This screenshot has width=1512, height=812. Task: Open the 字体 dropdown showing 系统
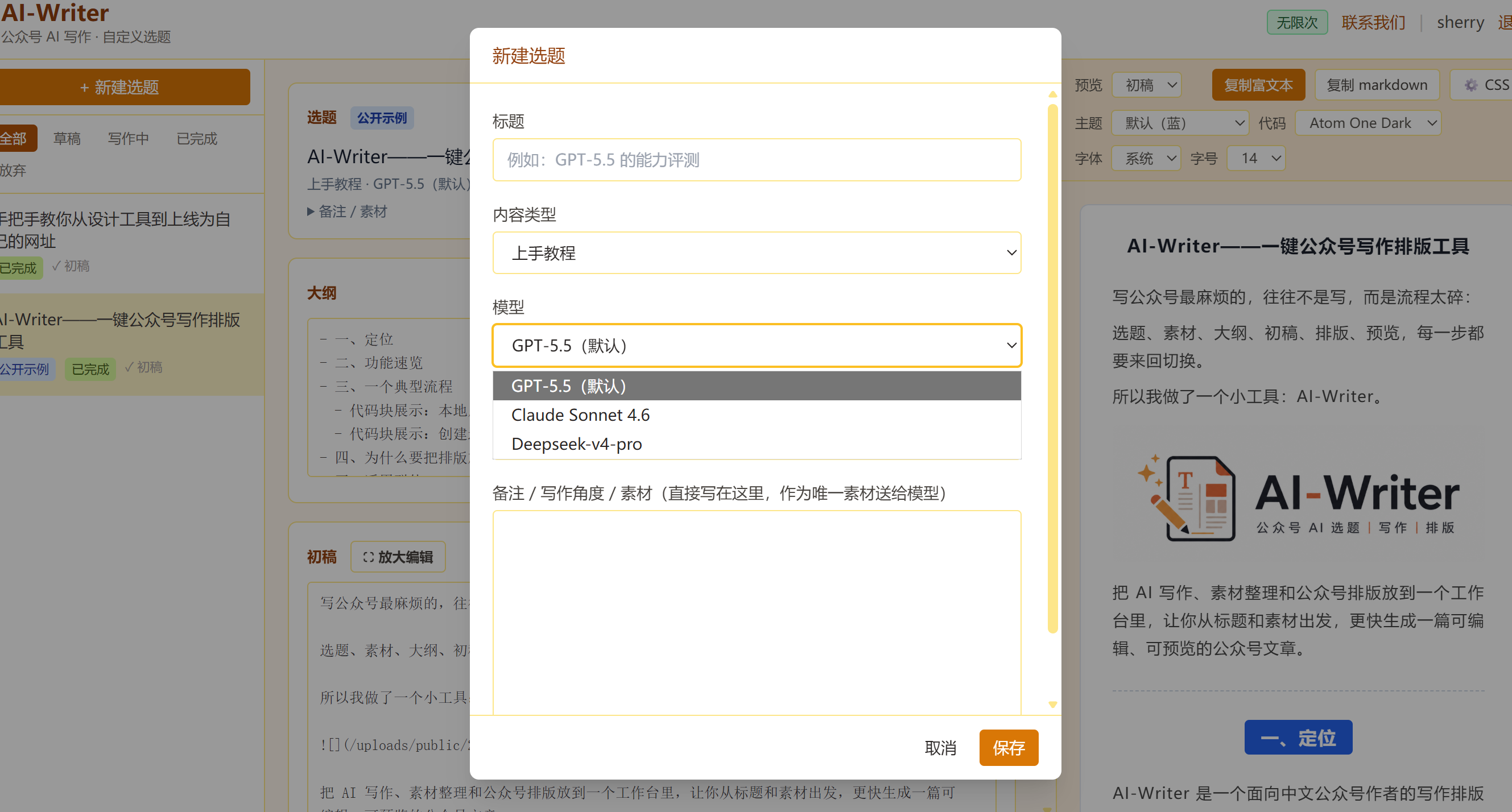(1146, 159)
